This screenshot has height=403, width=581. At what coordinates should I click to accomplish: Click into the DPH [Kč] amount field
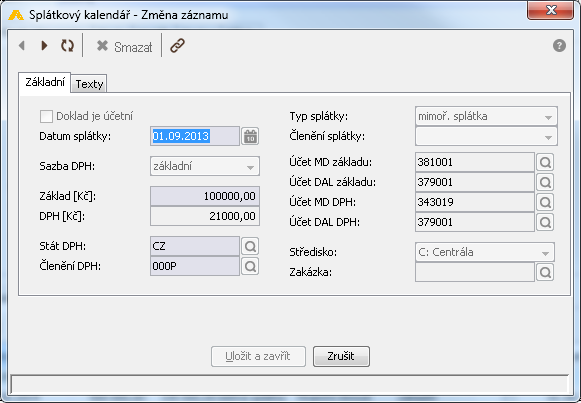(205, 216)
